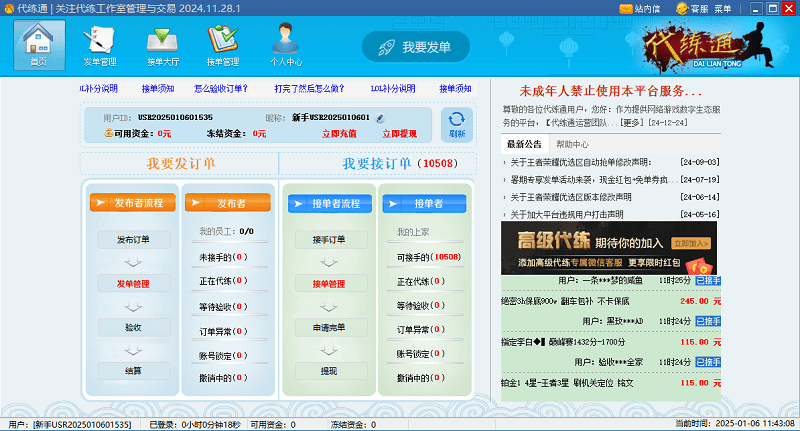This screenshot has width=800, height=431.
Task: Open 可接手的(10508) entry
Action: tap(429, 257)
